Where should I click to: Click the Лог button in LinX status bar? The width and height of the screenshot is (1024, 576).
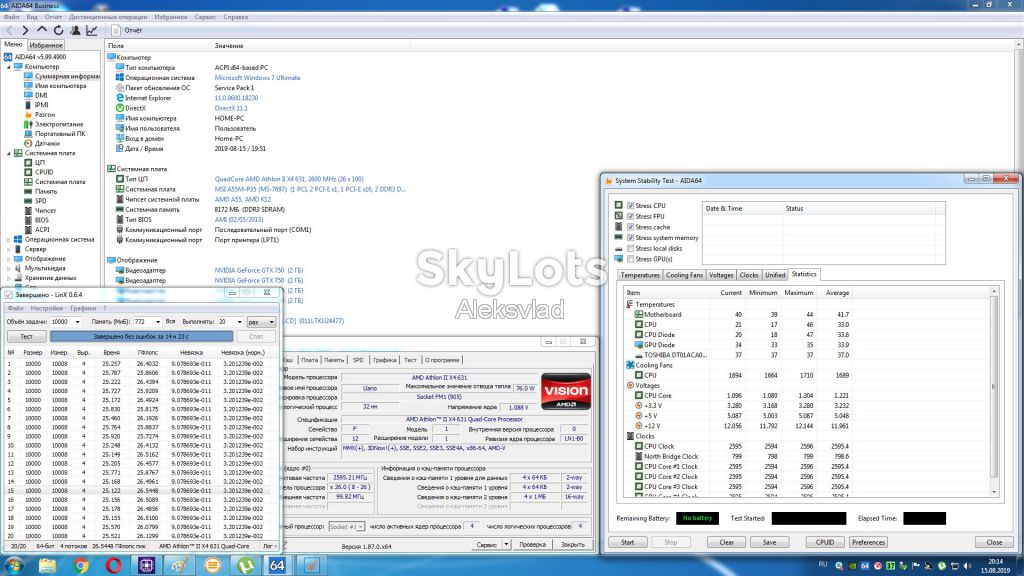pyautogui.click(x=269, y=546)
